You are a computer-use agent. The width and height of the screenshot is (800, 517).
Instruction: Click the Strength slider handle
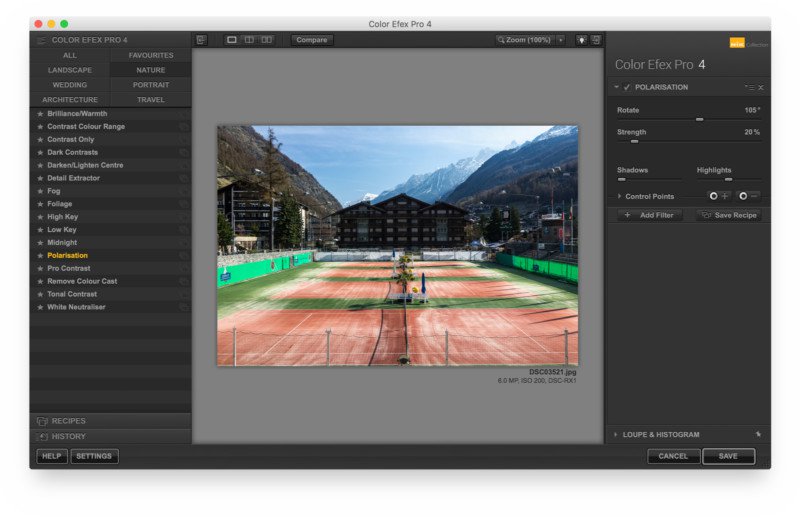point(634,141)
